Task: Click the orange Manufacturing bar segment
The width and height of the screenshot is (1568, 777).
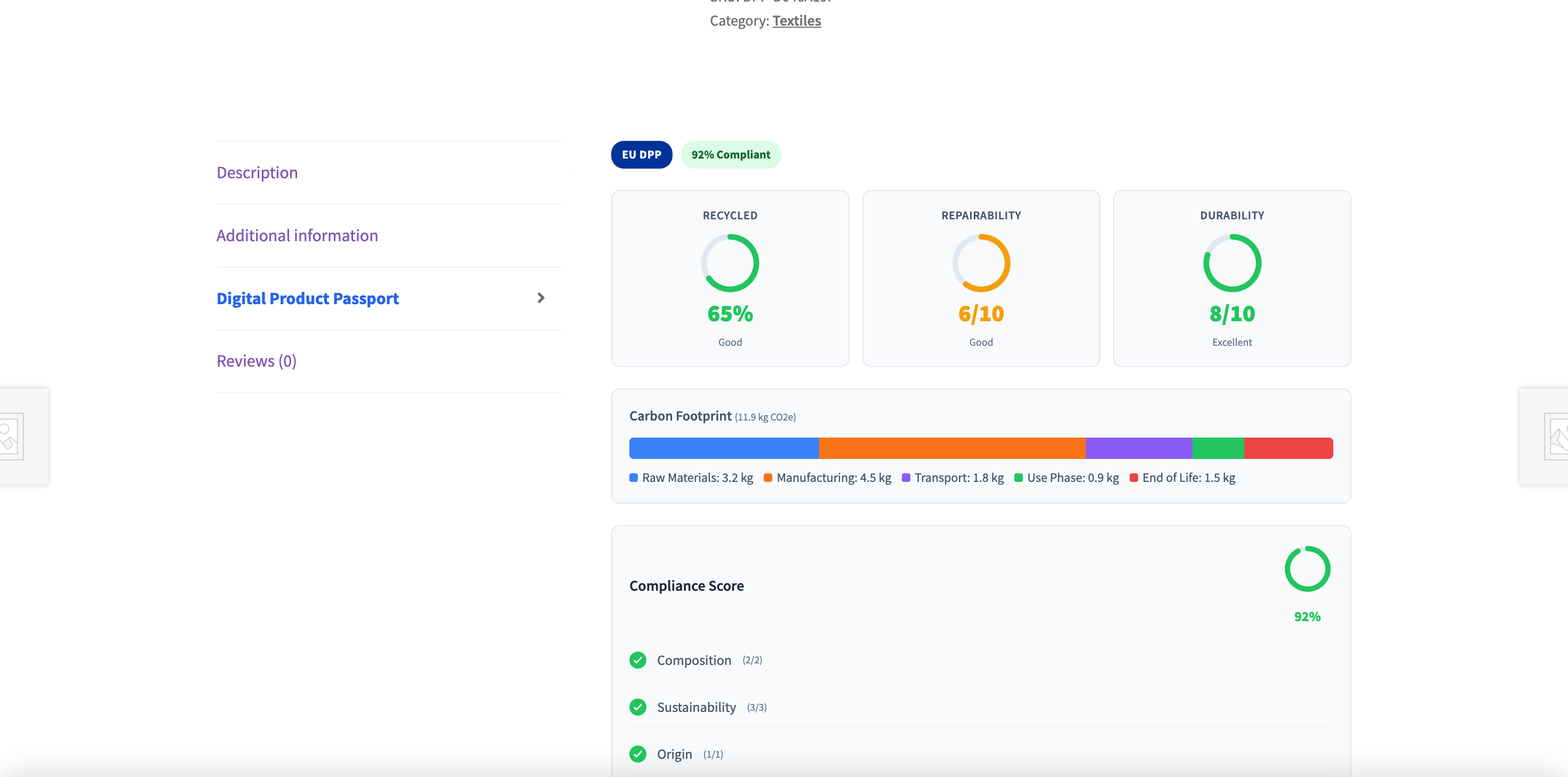Action: pyautogui.click(x=952, y=448)
